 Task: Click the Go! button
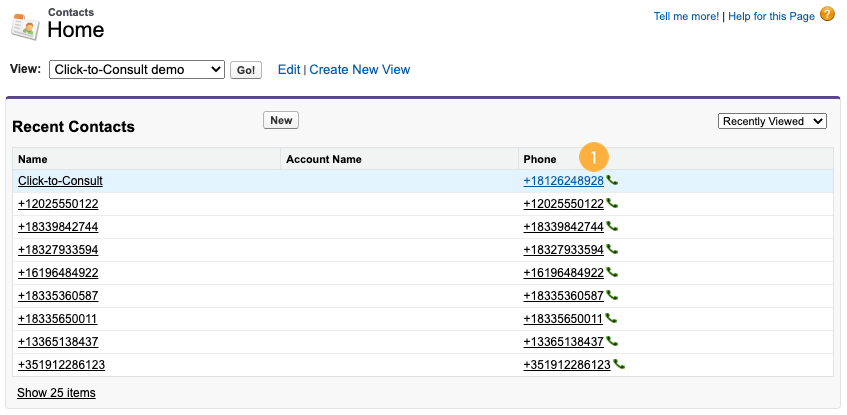(246, 70)
